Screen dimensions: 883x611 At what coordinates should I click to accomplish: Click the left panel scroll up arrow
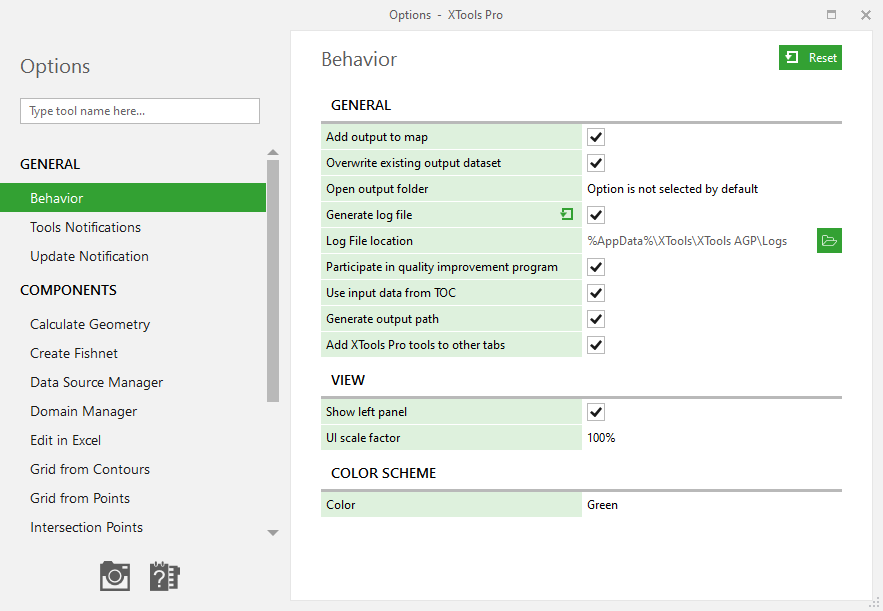273,152
